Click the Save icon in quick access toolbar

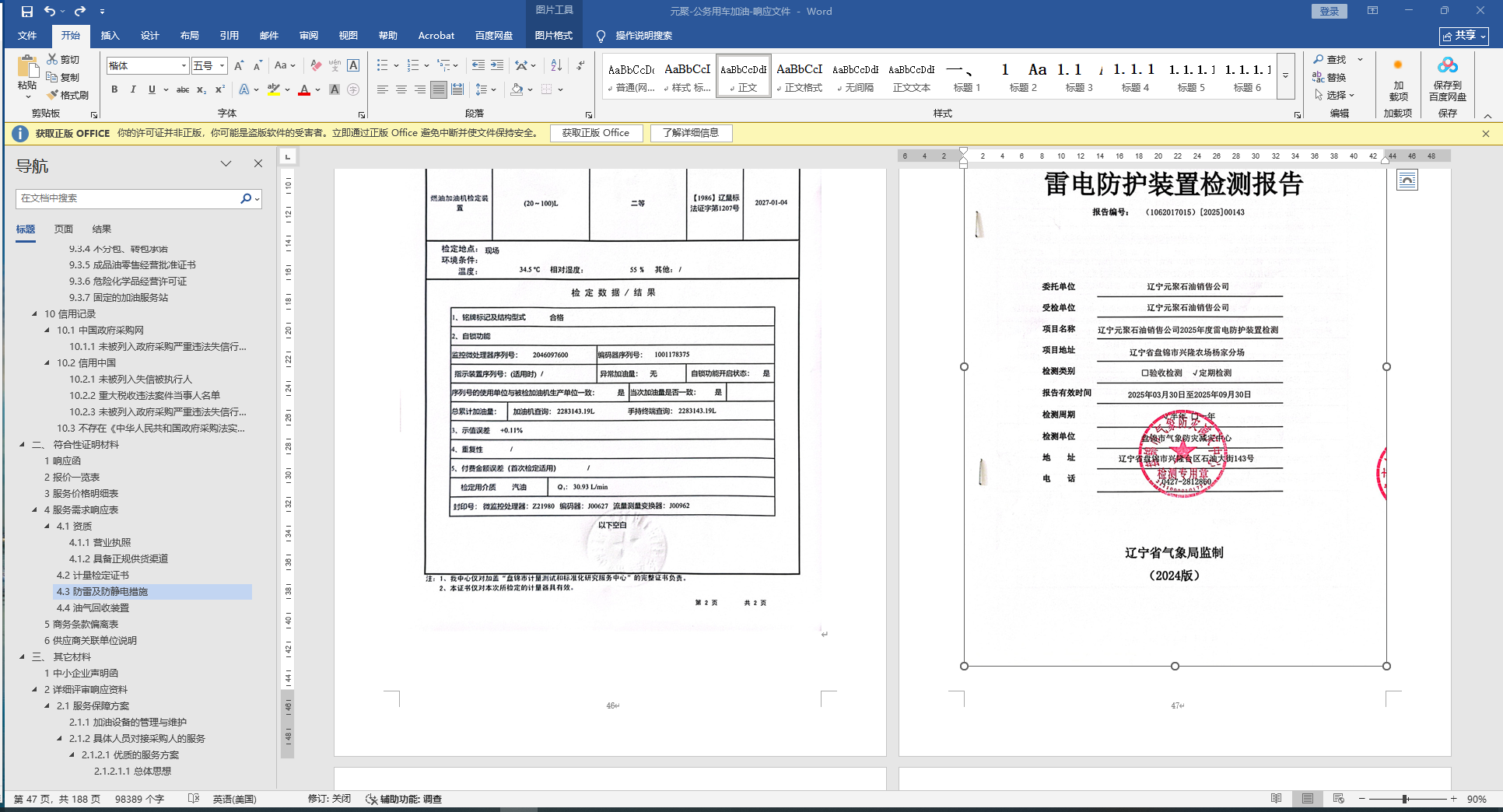pos(27,12)
